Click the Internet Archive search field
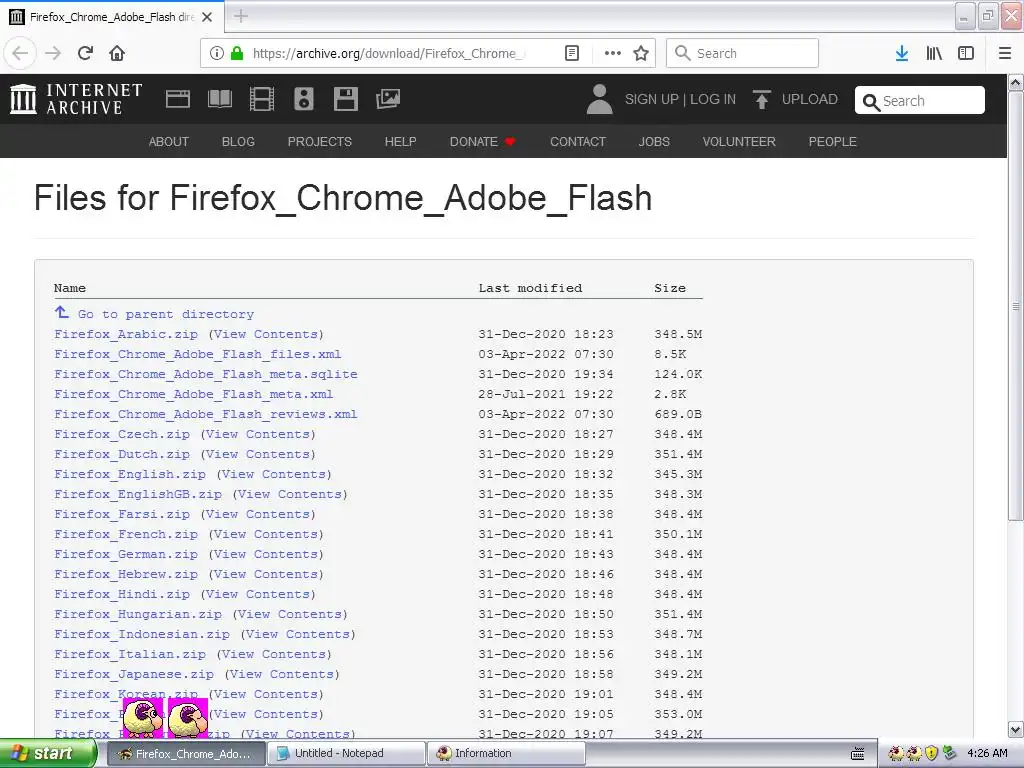This screenshot has height=768, width=1024. [x=920, y=101]
